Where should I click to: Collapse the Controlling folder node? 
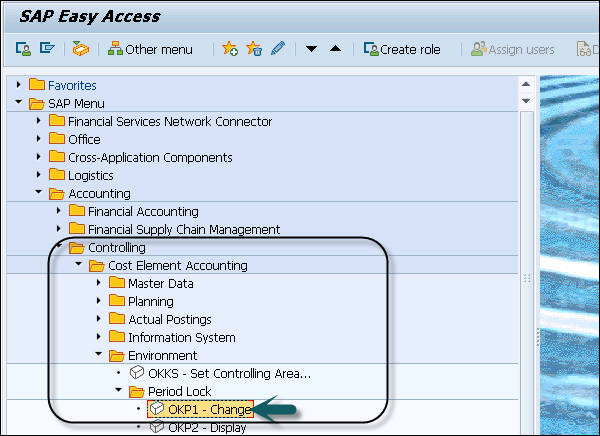(58, 247)
